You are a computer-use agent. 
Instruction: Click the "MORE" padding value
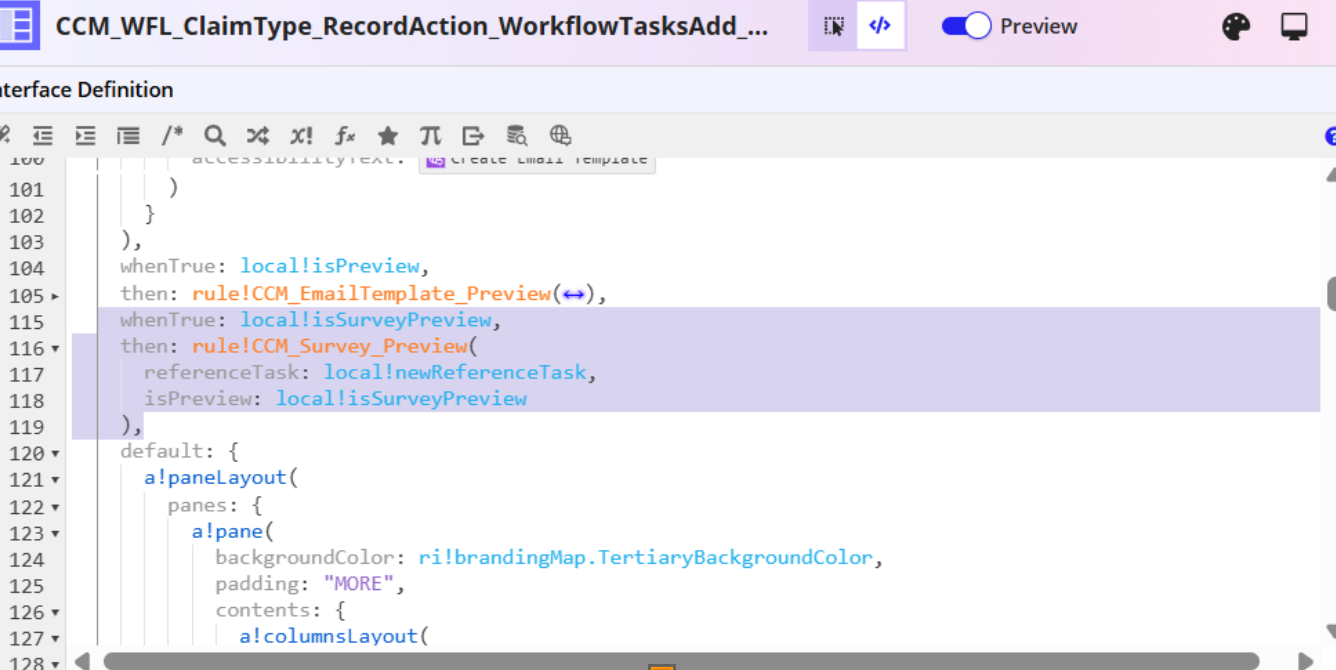[x=359, y=583]
